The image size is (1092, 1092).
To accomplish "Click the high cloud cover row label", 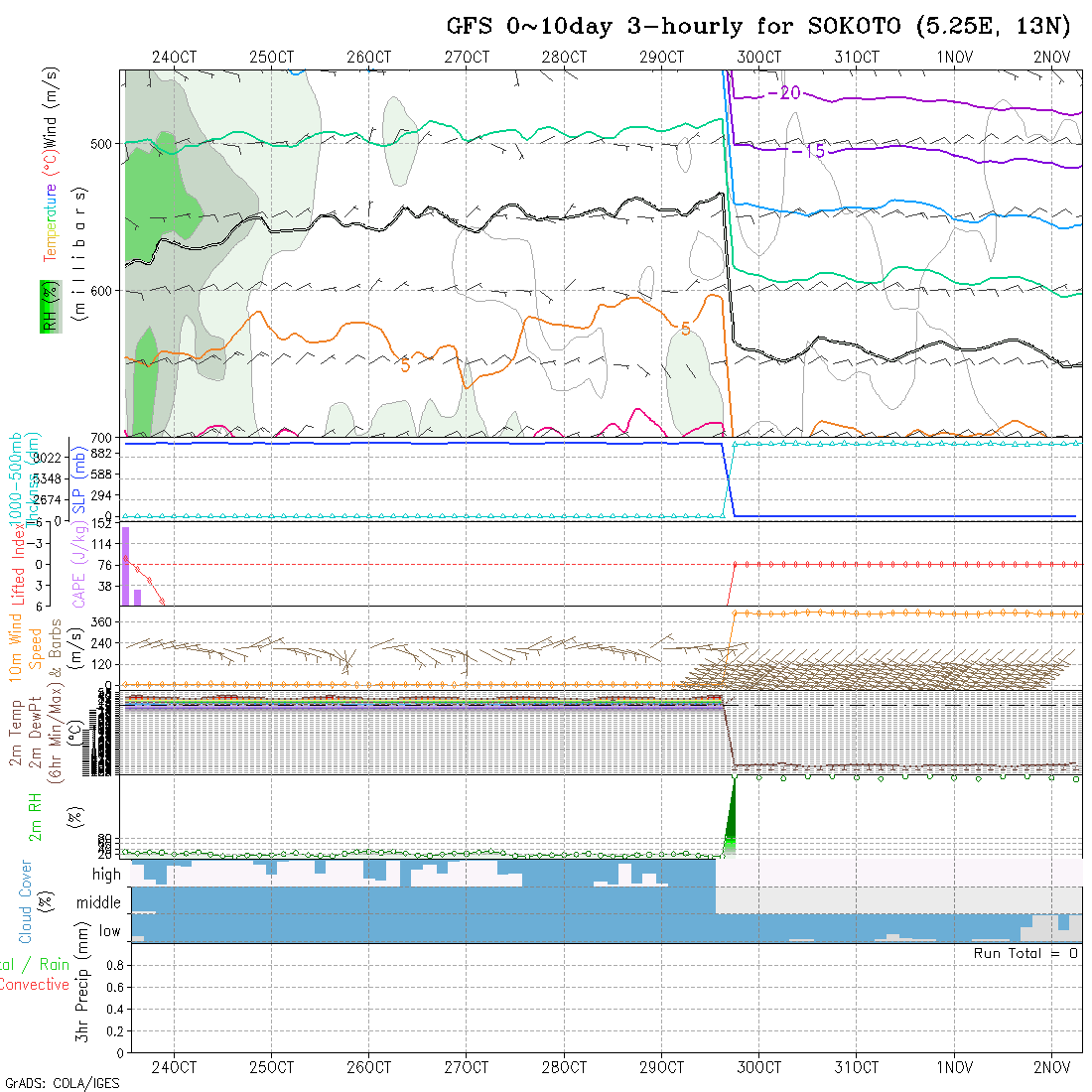I will pyautogui.click(x=105, y=875).
